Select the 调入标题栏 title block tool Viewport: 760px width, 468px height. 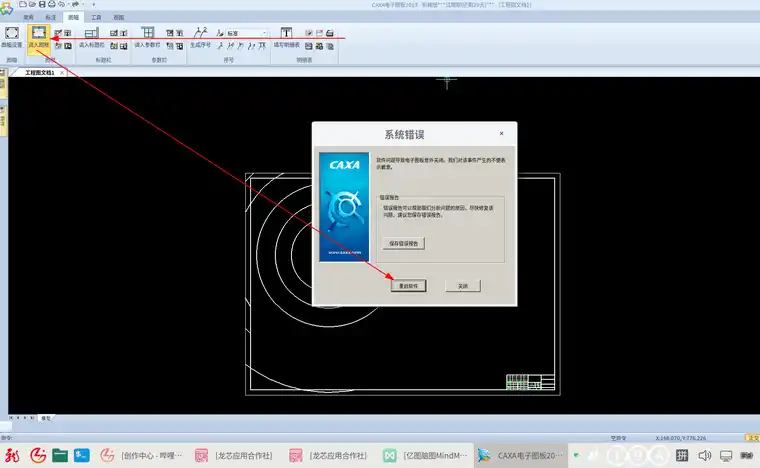pos(92,37)
